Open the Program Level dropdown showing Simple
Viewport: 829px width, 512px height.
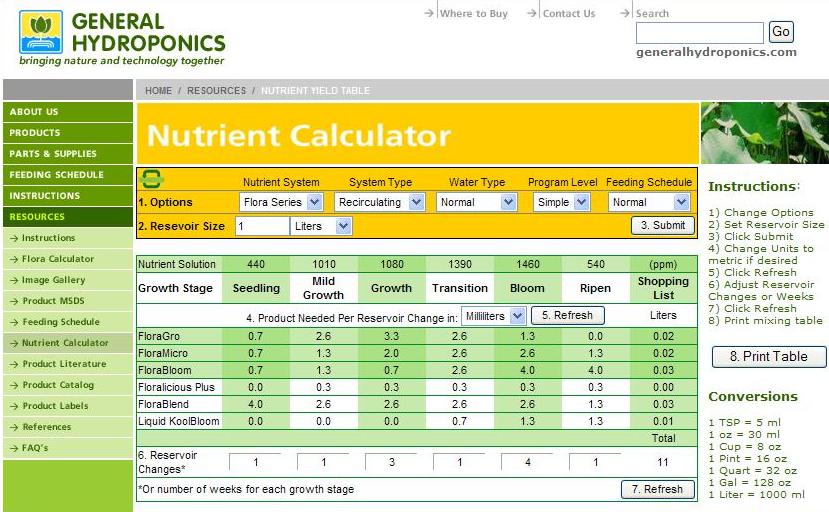[561, 202]
